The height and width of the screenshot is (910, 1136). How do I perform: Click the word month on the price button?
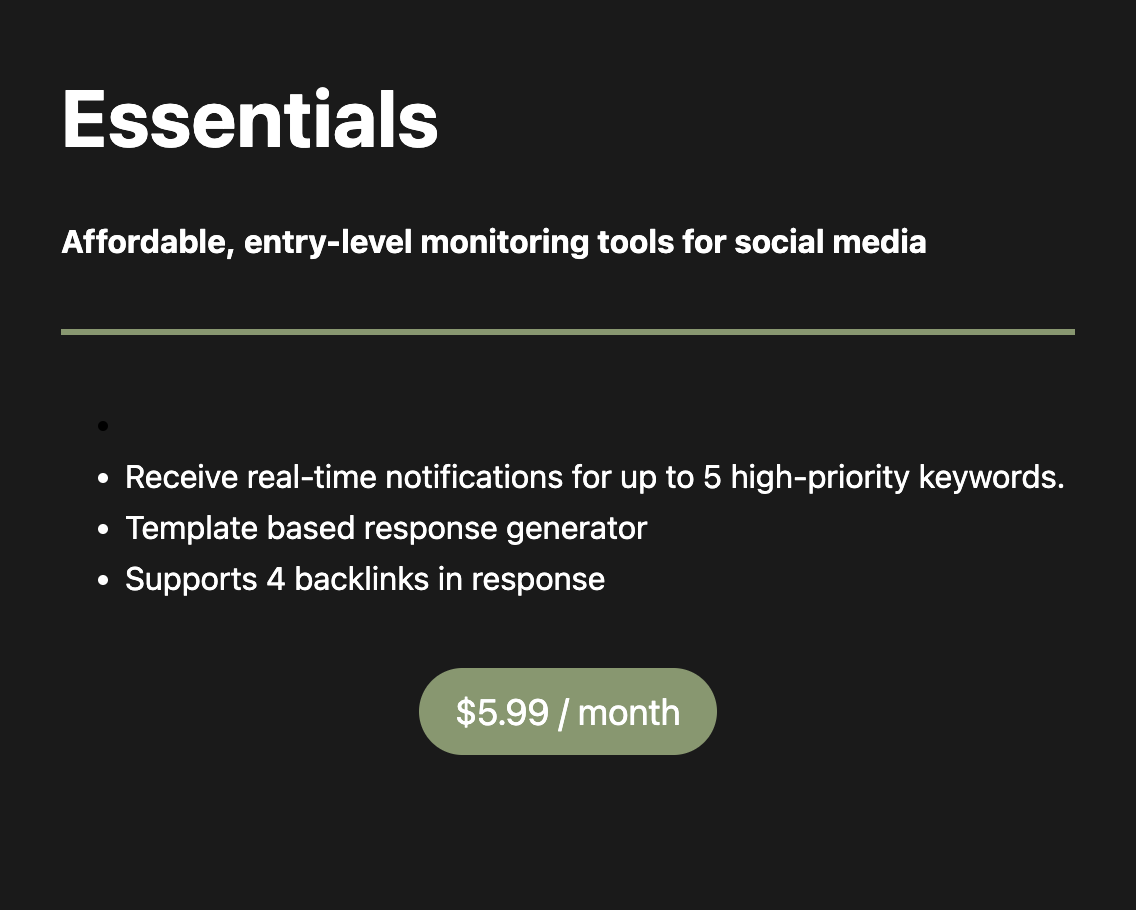tap(629, 712)
